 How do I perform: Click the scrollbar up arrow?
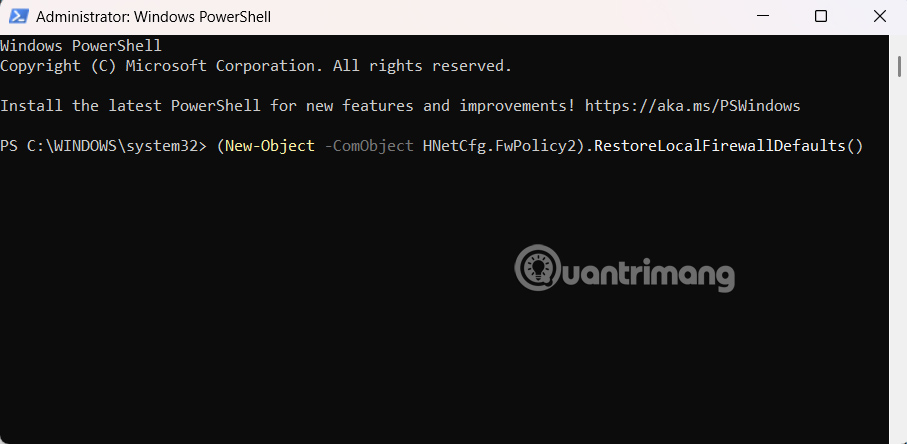click(898, 45)
